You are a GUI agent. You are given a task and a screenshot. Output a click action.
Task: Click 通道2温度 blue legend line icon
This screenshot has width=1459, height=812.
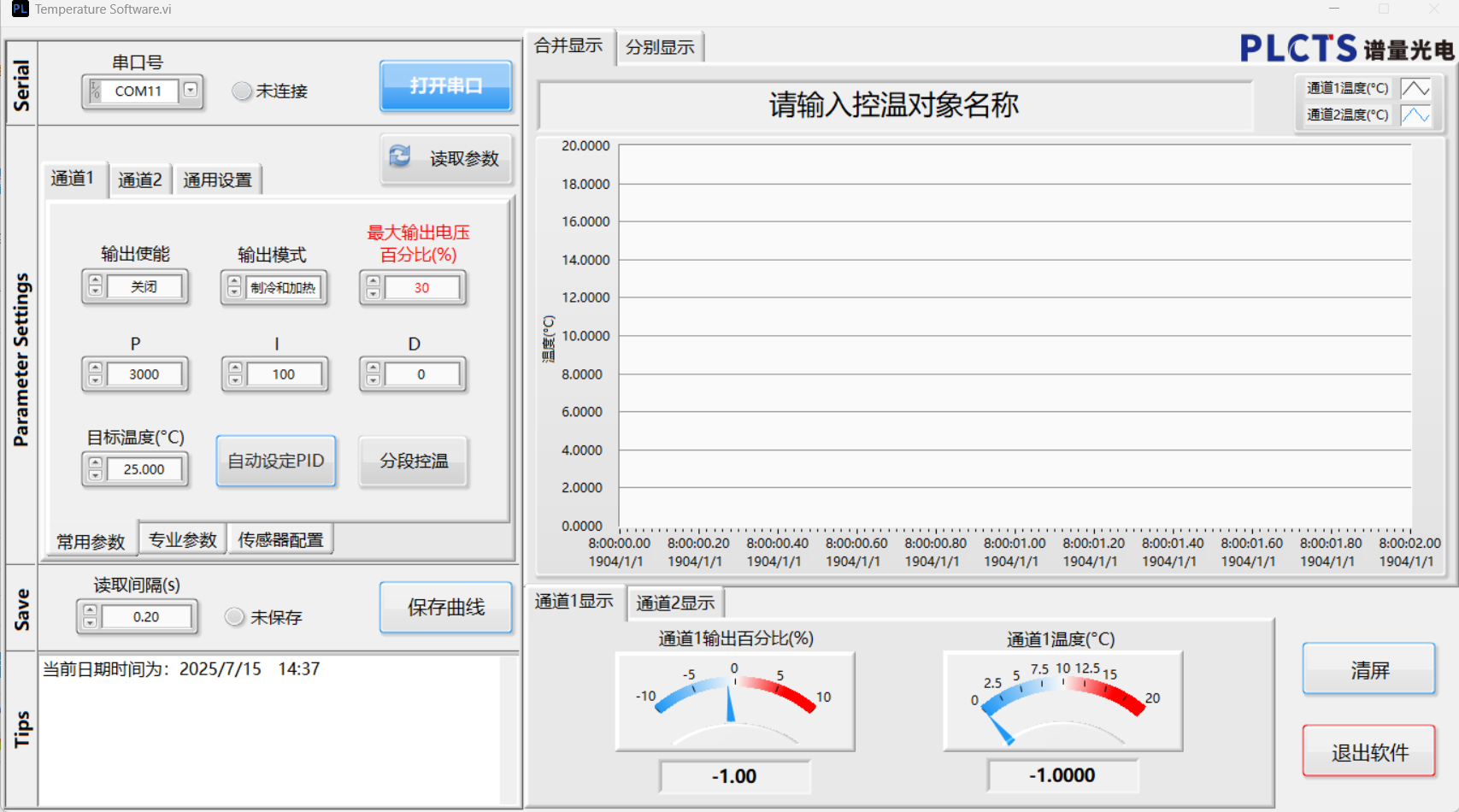pos(1415,115)
